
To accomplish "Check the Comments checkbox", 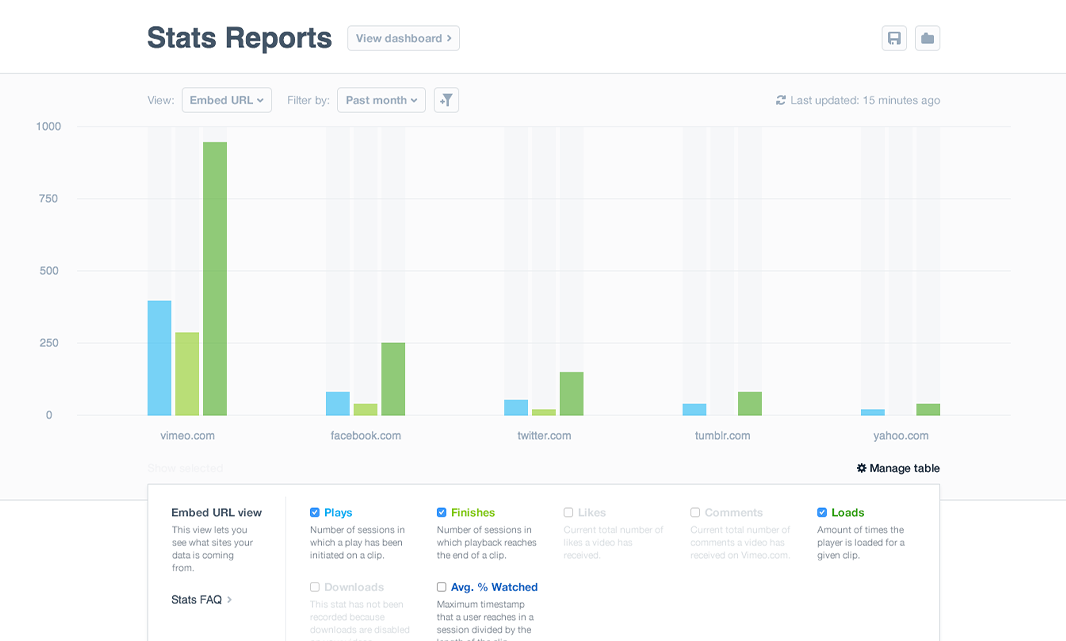I will 695,513.
